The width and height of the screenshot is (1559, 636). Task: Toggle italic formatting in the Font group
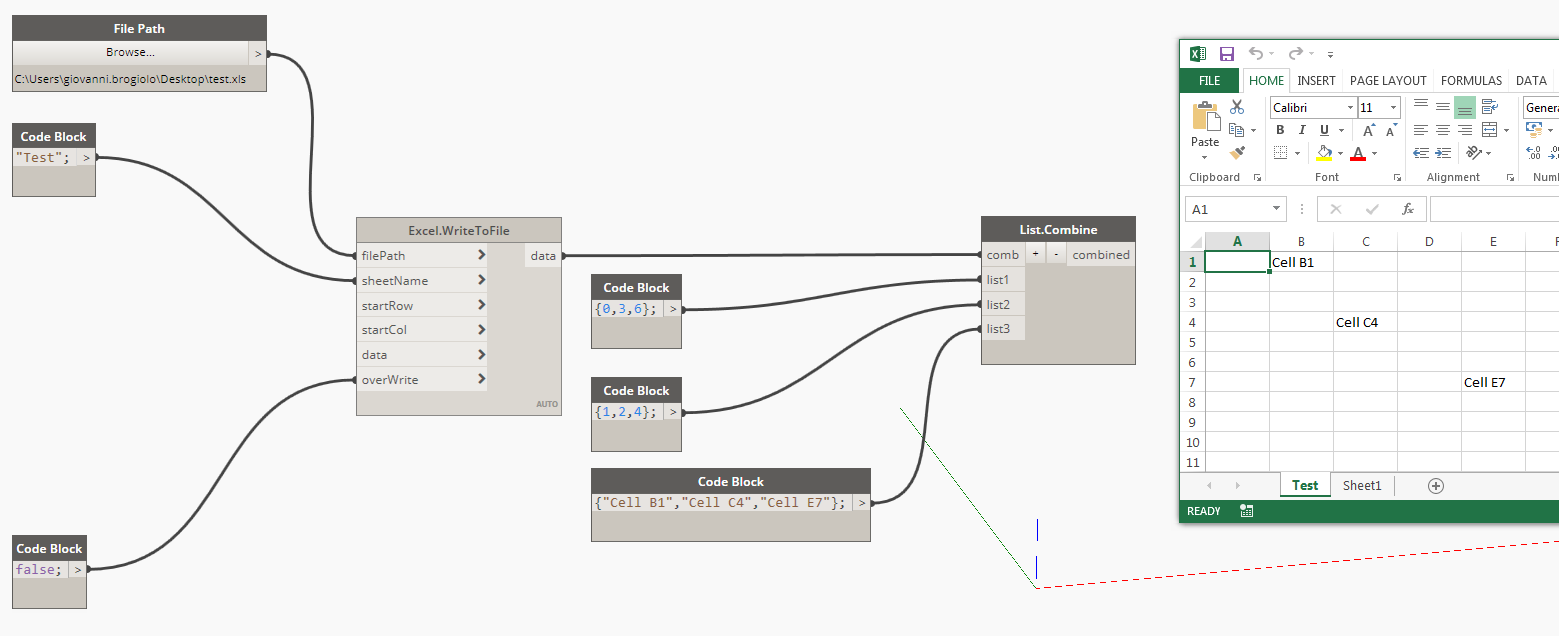pyautogui.click(x=1302, y=130)
